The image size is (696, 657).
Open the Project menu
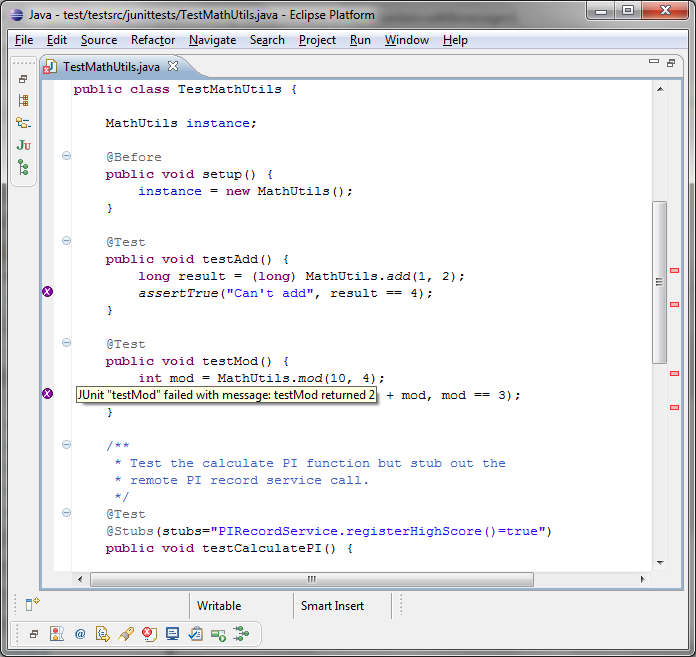317,40
